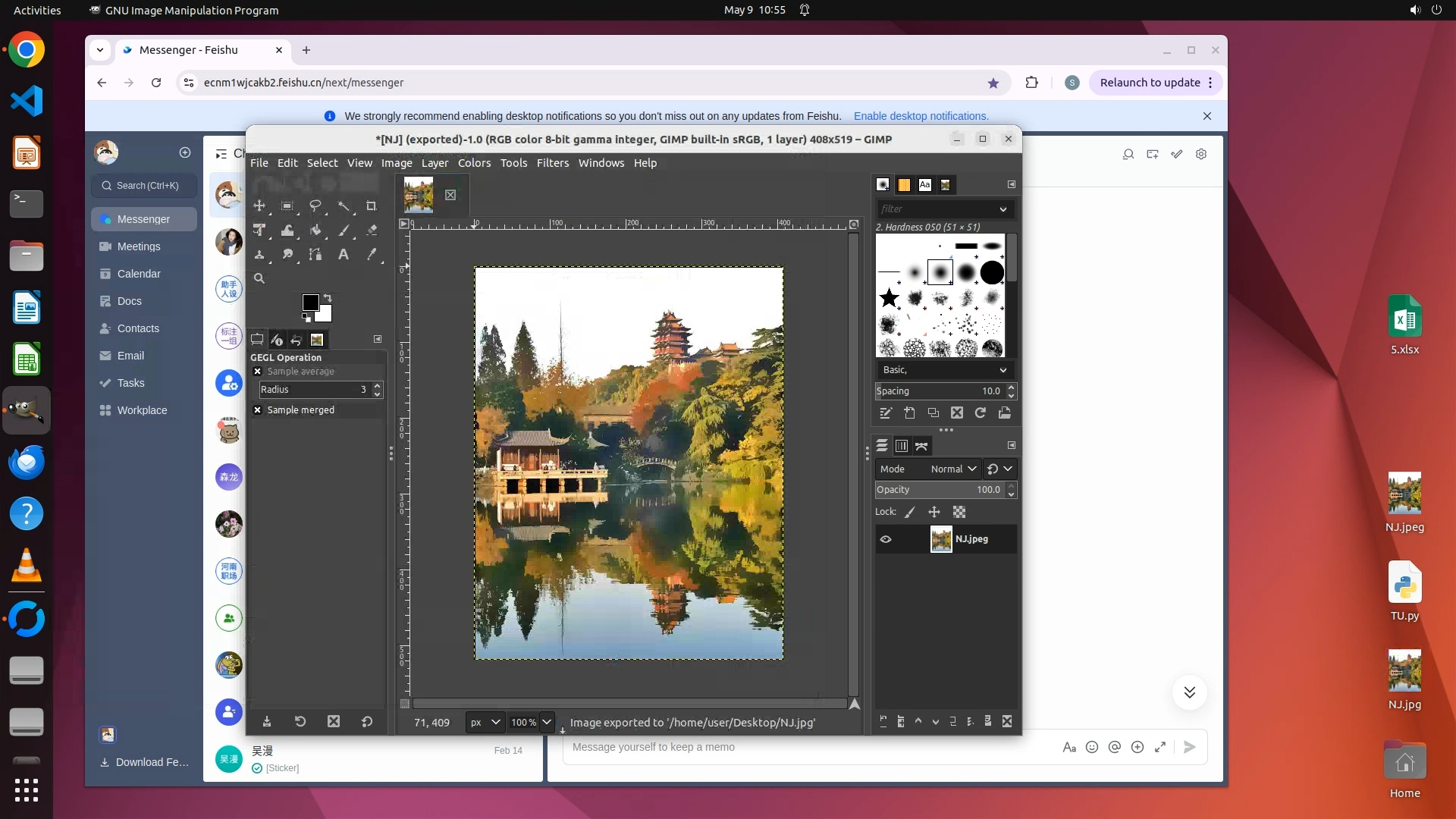Select the Crop tool

[372, 206]
